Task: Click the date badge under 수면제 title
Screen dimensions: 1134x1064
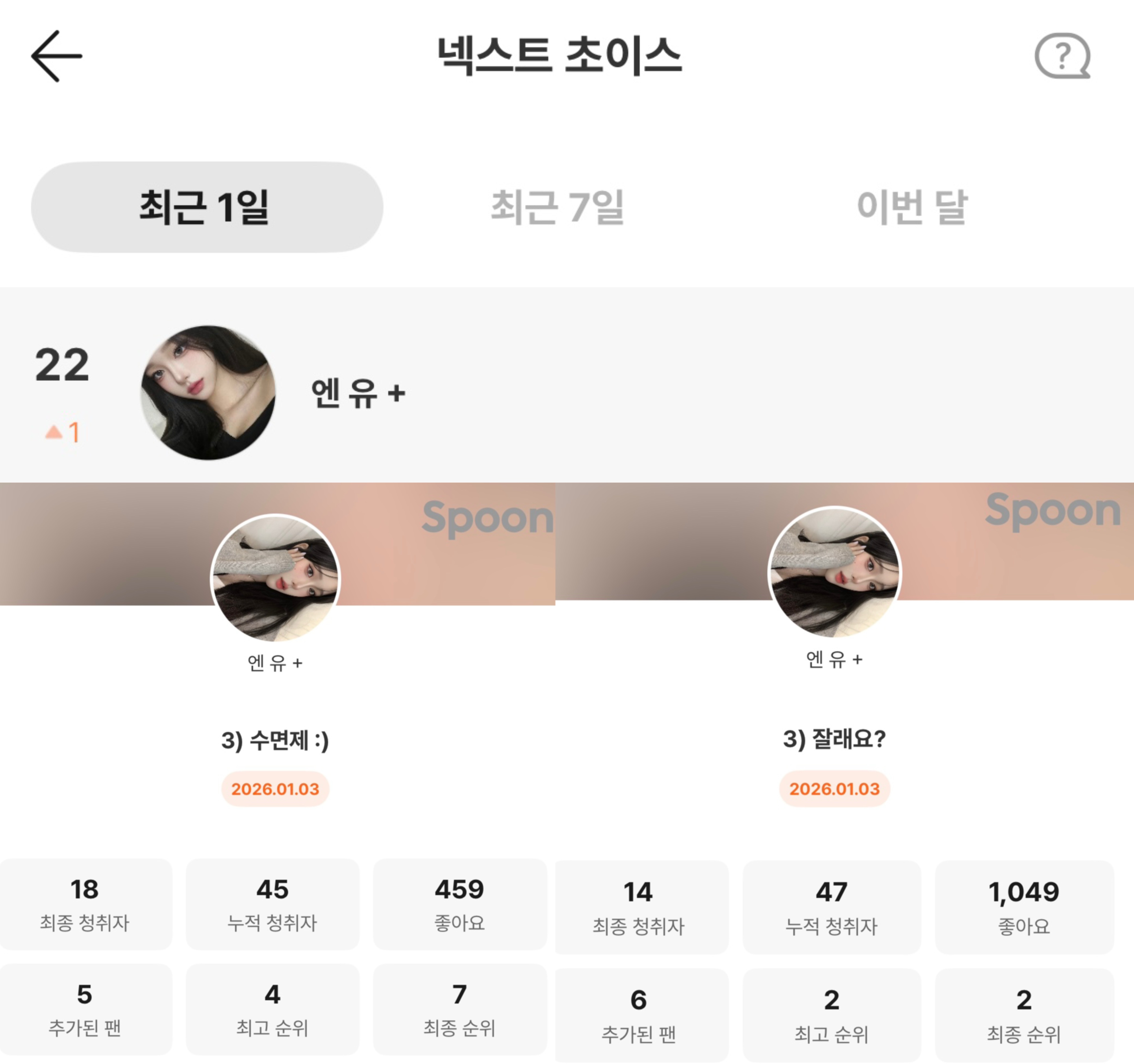Action: click(275, 789)
